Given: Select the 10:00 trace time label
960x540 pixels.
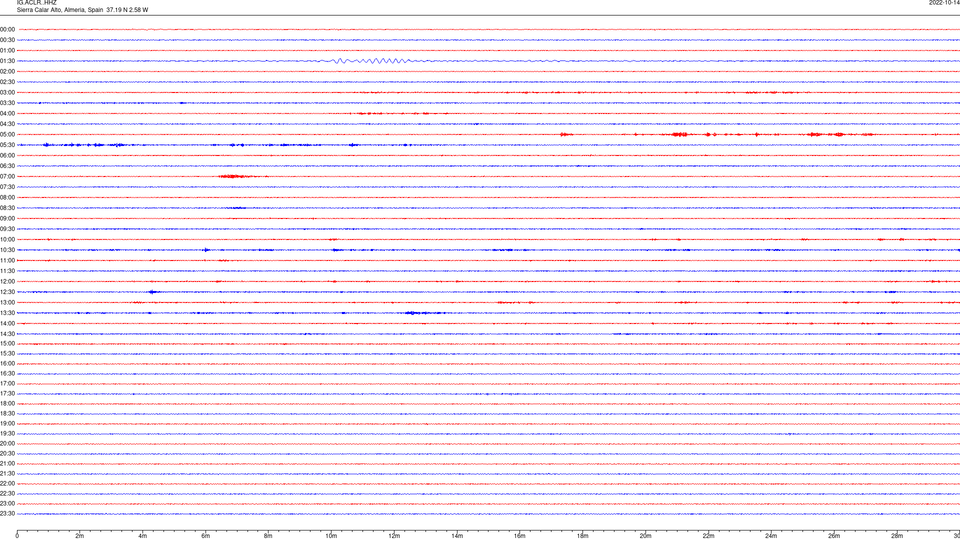Looking at the screenshot, I should [7, 239].
